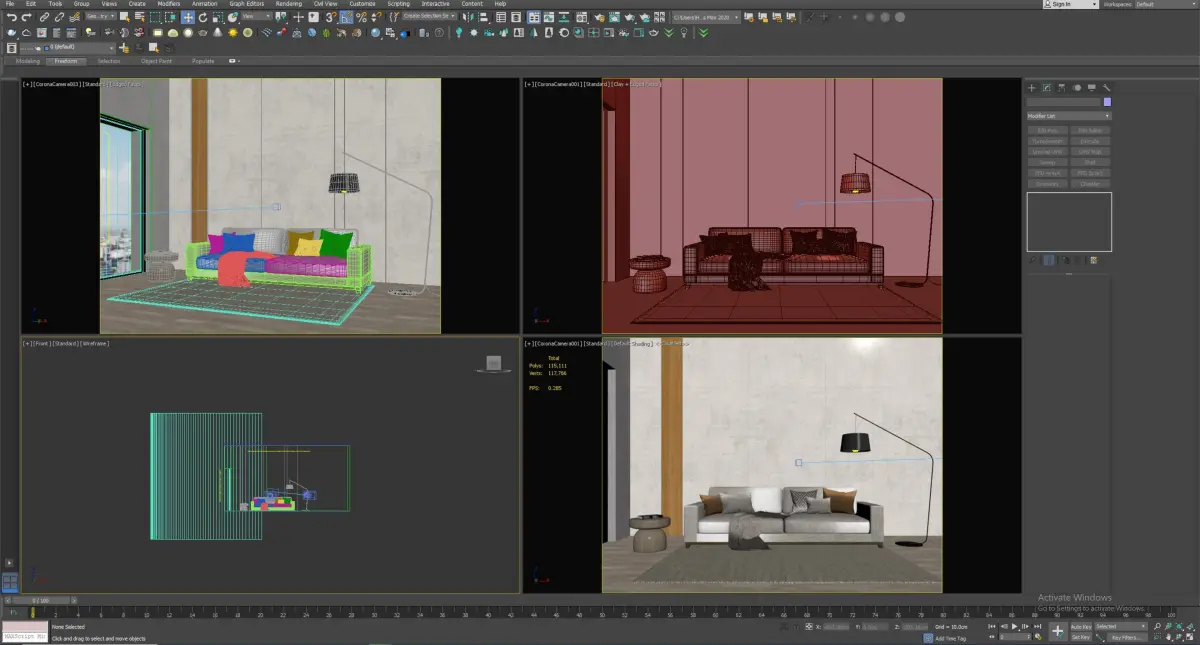Open the Utilities wrench tab in command panel
The image size is (1200, 645).
click(x=1107, y=88)
